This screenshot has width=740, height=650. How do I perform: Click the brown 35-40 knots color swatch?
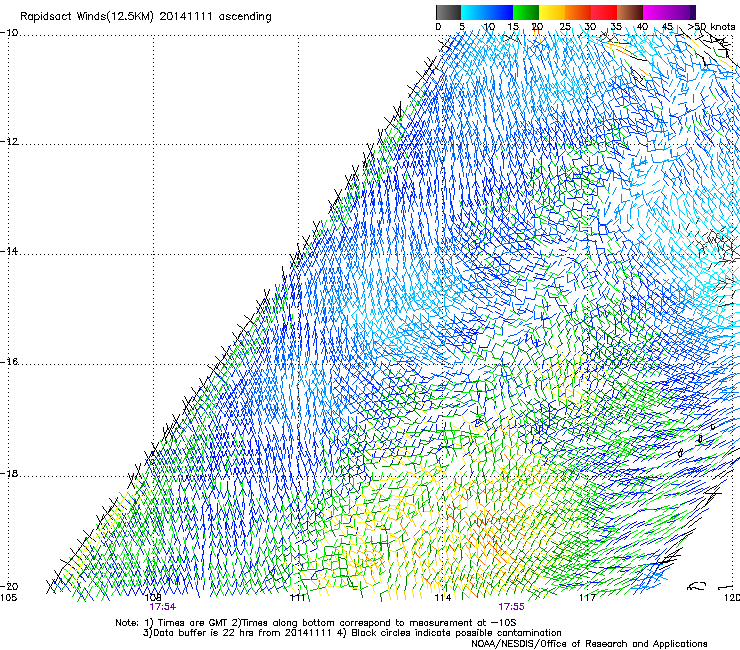point(630,12)
